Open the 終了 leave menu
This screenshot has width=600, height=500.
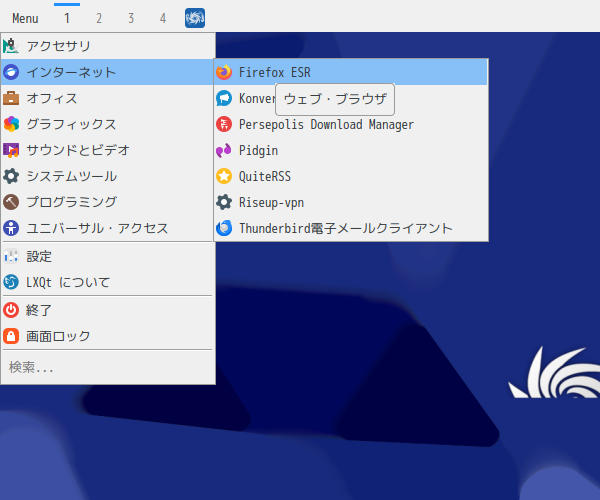coord(107,310)
